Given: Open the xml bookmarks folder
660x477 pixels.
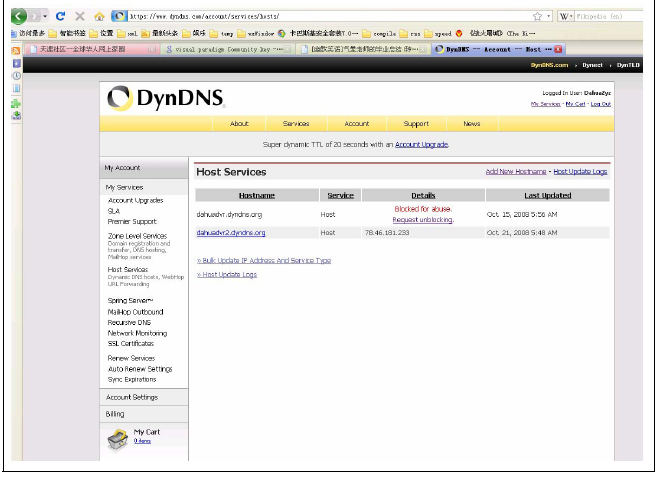Looking at the screenshot, I should click(128, 33).
